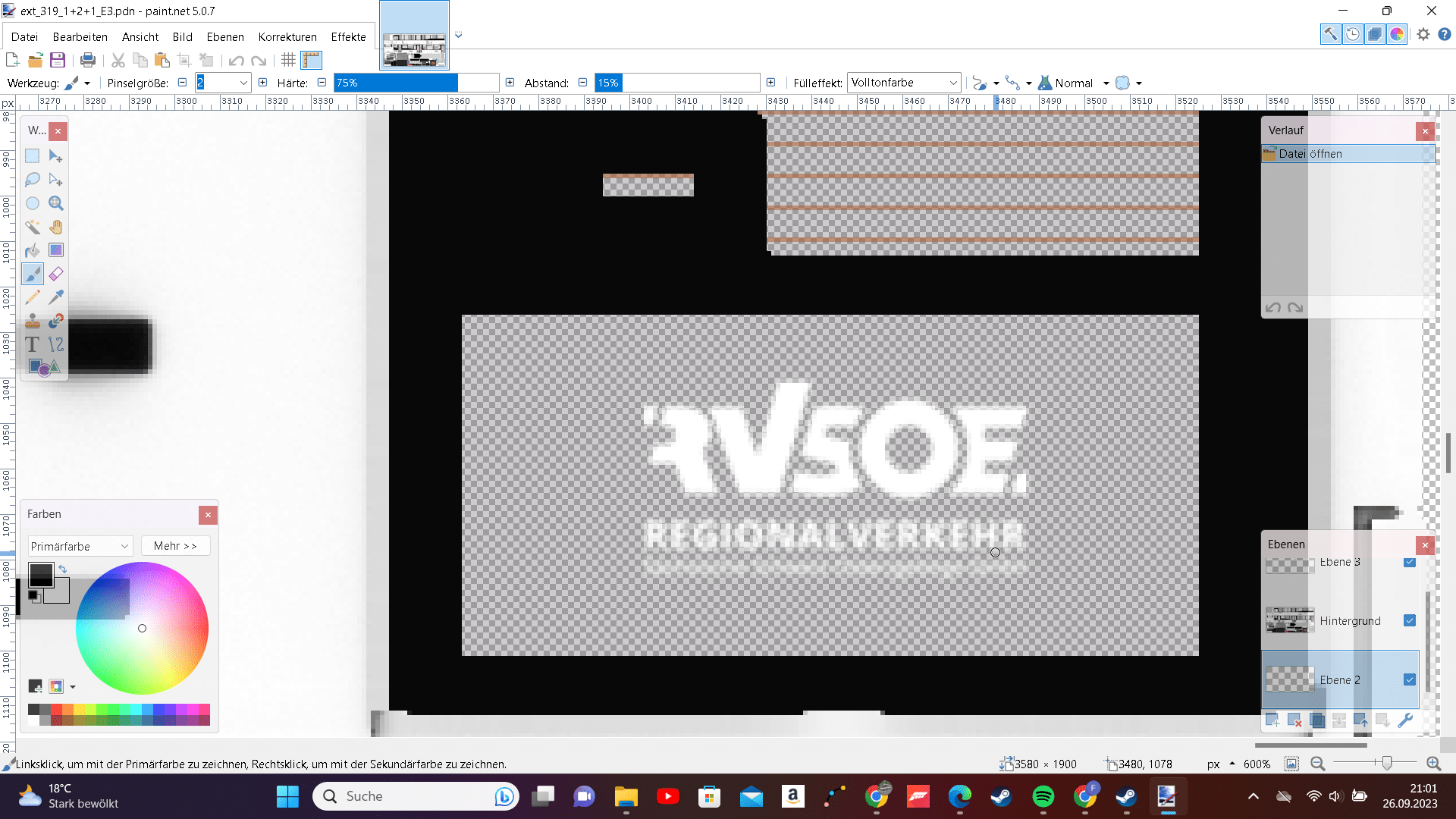Open the Pinselgröße size dropdown
This screenshot has height=819, width=1456.
[243, 83]
